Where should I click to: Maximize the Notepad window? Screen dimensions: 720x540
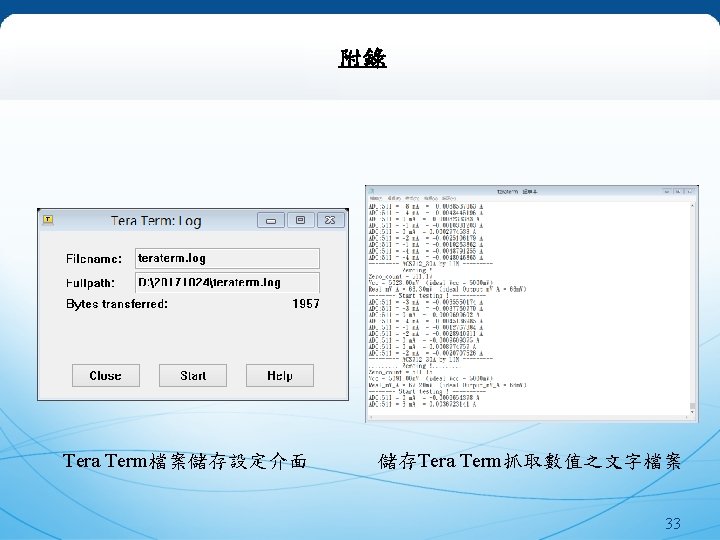(x=678, y=191)
